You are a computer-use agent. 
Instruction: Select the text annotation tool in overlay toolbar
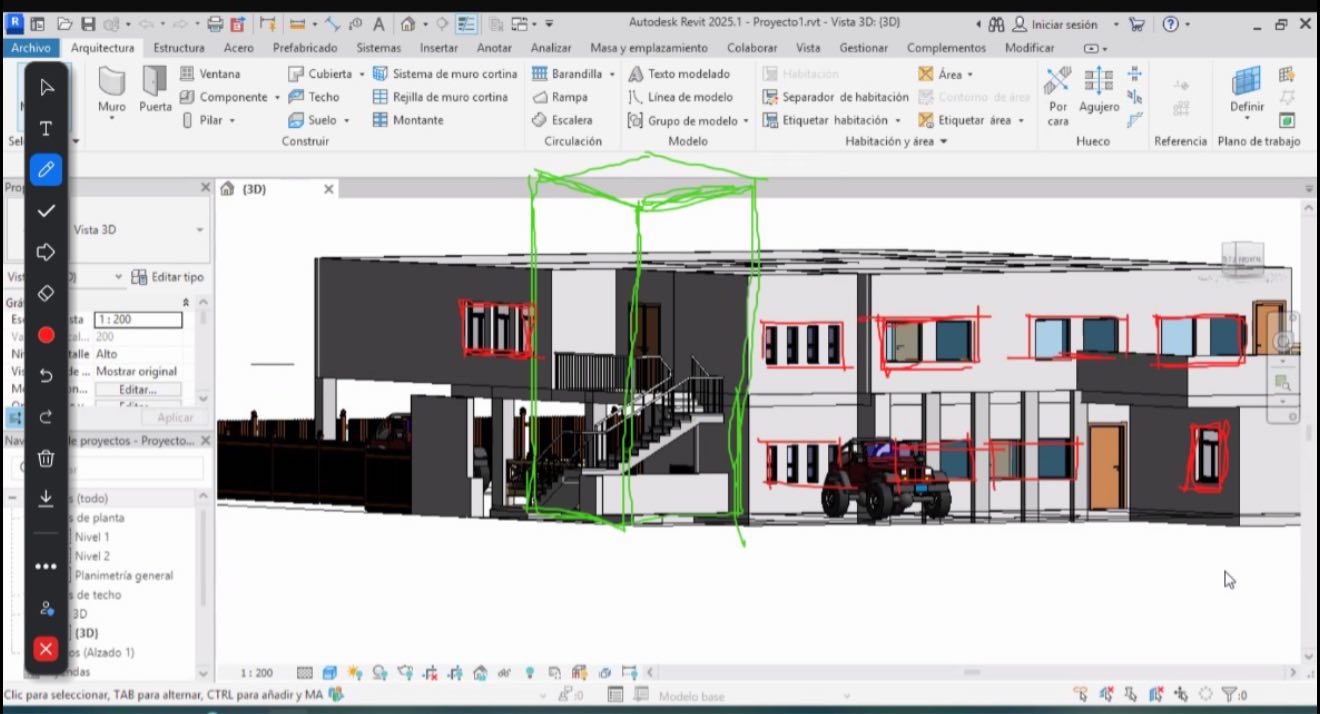46,129
